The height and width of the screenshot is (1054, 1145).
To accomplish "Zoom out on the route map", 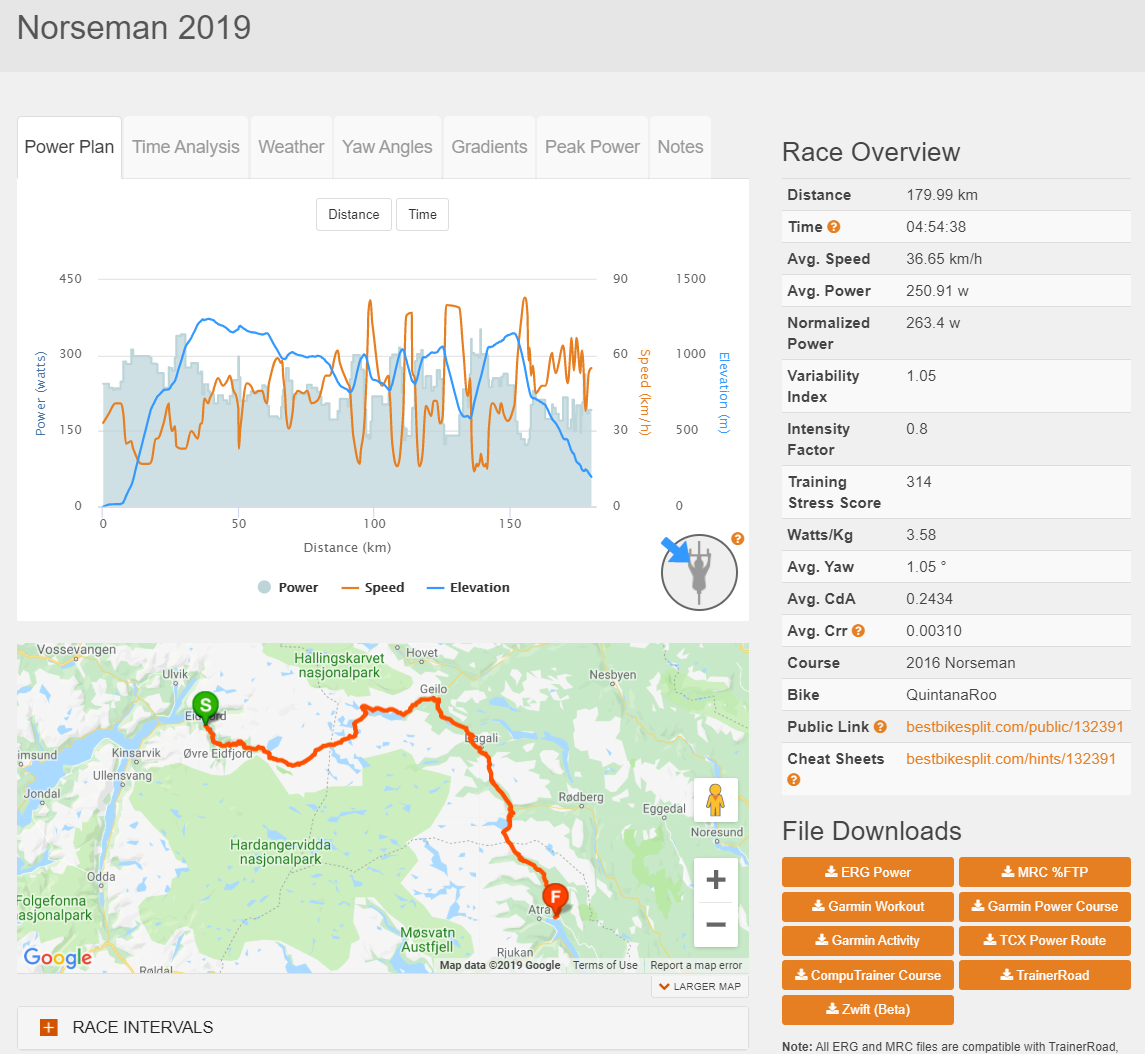I will point(715,924).
